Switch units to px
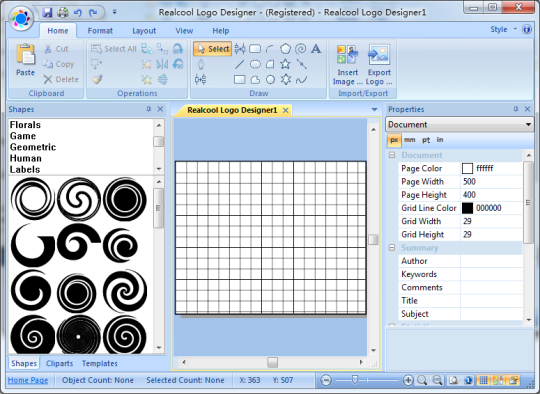 [394, 140]
